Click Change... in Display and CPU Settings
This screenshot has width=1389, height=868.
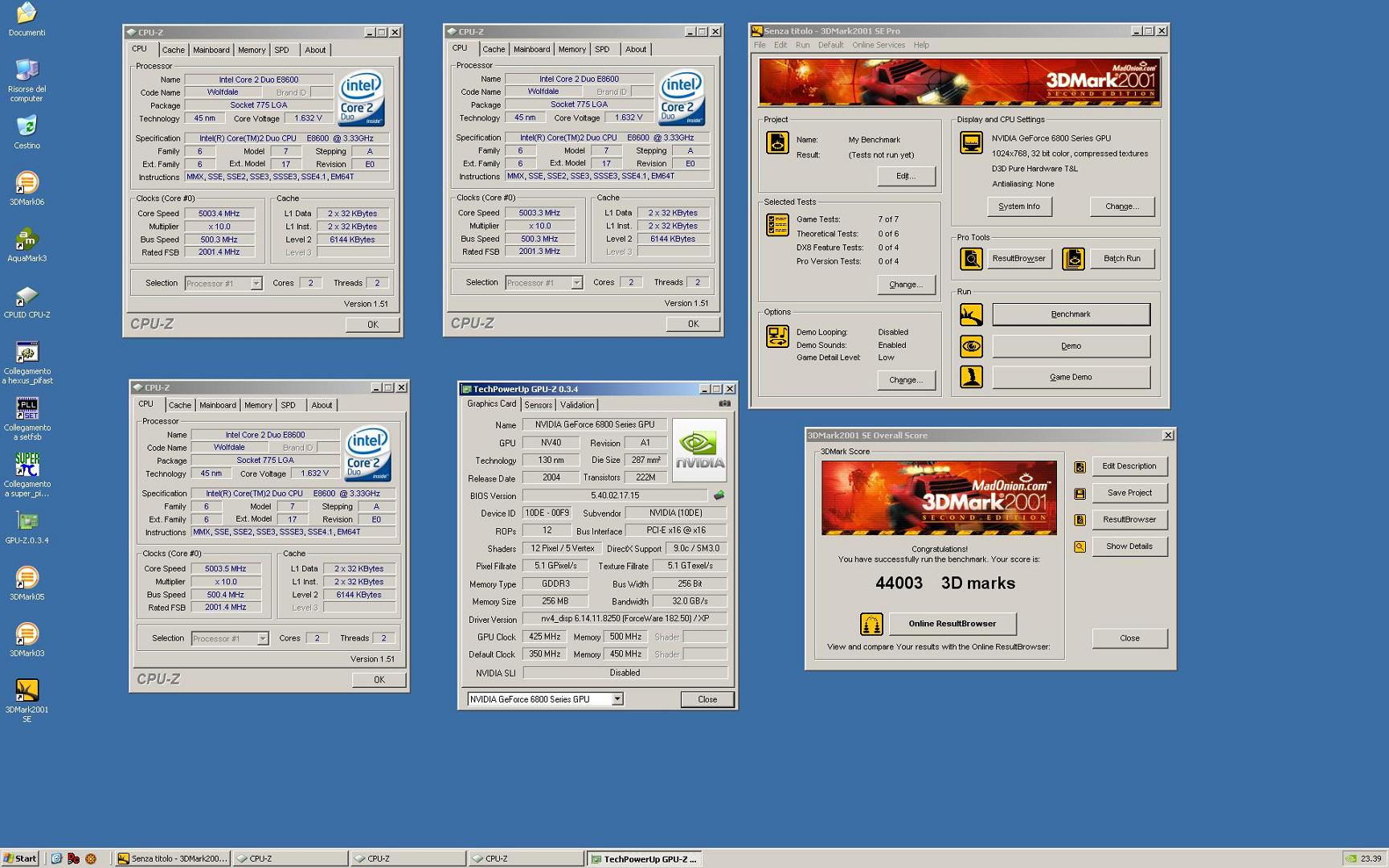(1122, 207)
